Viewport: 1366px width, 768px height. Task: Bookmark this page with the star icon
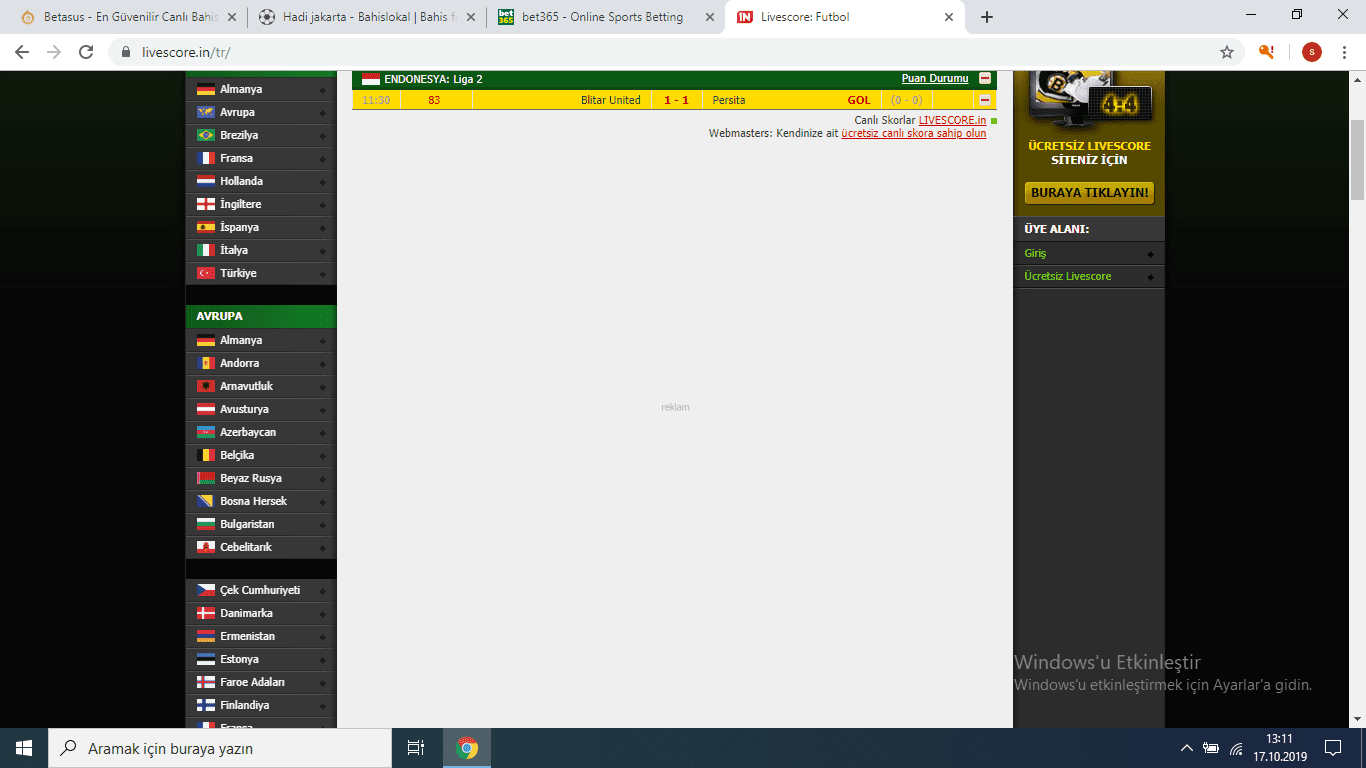coord(1227,52)
